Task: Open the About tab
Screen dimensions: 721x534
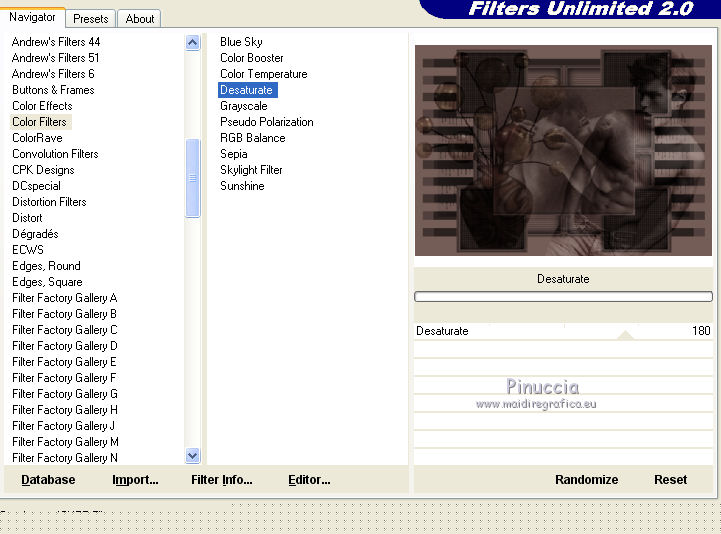Action: (140, 19)
